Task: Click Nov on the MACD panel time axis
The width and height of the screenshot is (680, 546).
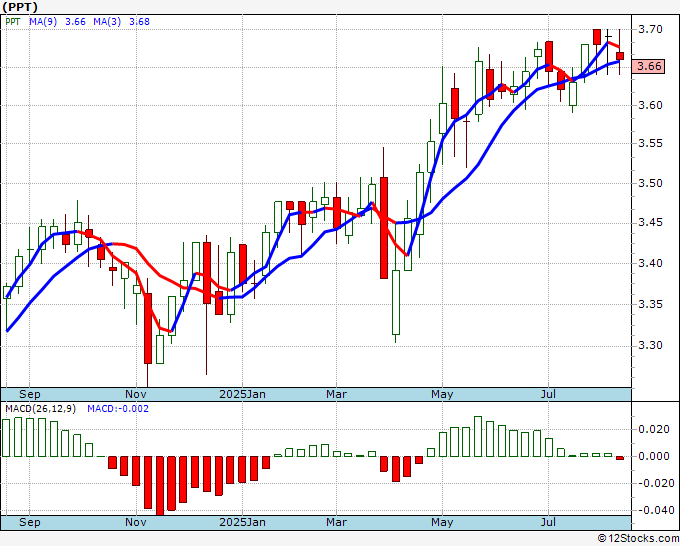Action: tap(136, 522)
